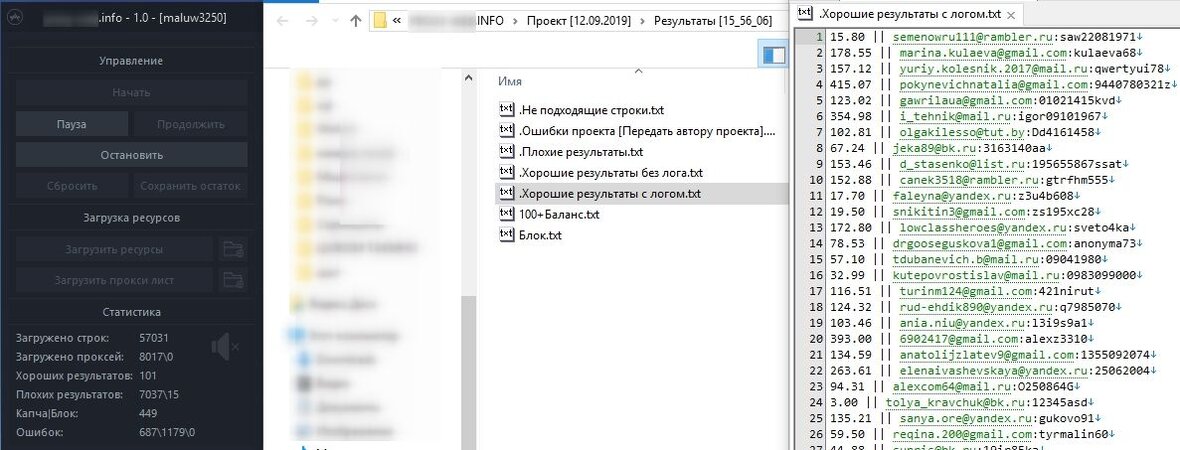Expand chevron after Проект [12.09.2019]

[642, 21]
